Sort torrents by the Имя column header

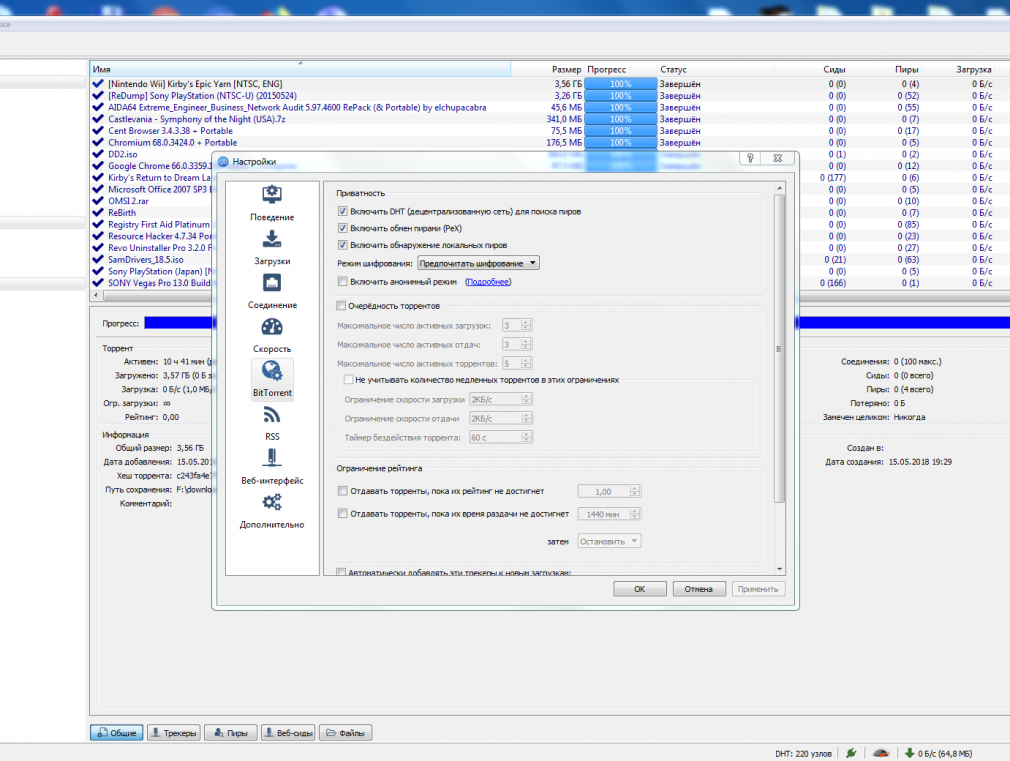[x=300, y=69]
